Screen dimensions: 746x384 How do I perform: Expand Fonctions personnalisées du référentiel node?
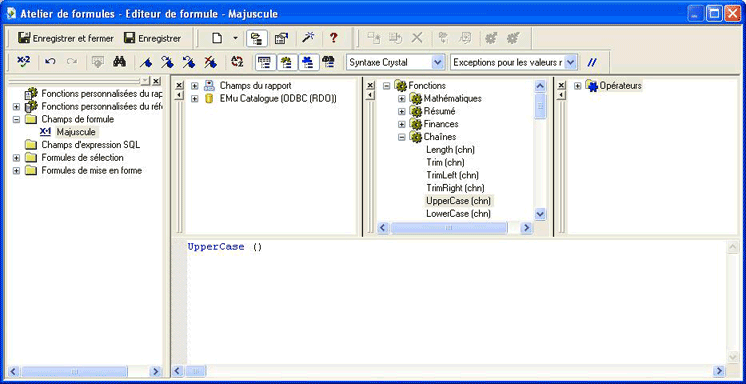pyautogui.click(x=16, y=107)
